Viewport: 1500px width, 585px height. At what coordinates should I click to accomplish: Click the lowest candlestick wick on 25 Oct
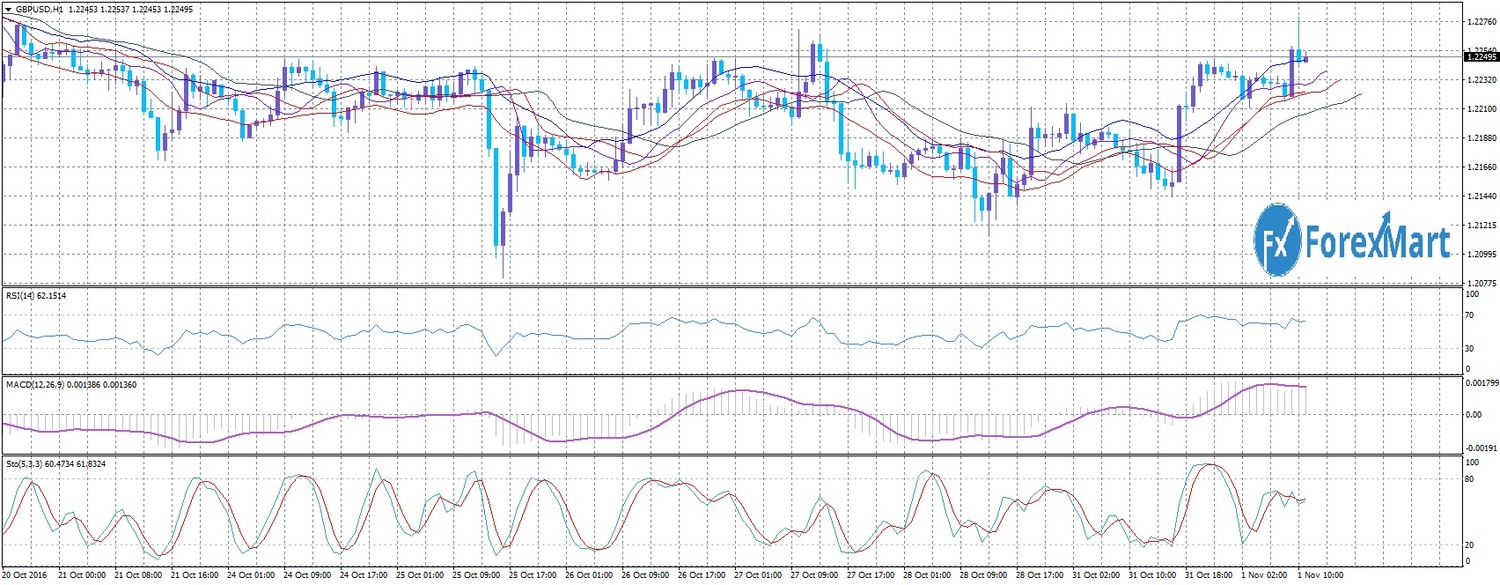(502, 265)
